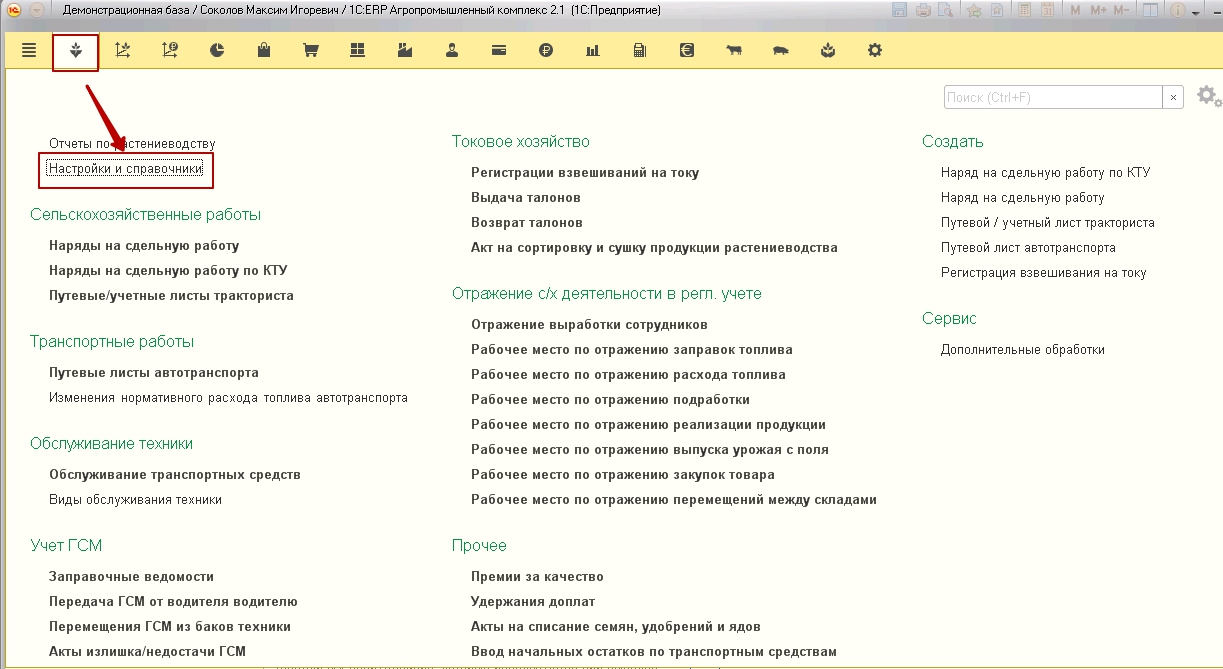The width and height of the screenshot is (1223, 669).
Task: Open the bar chart section
Action: click(593, 50)
